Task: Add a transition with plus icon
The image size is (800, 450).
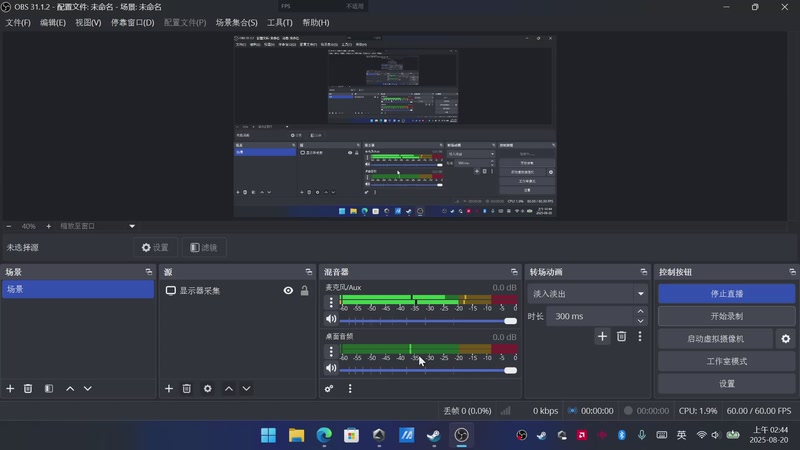Action: pos(603,337)
